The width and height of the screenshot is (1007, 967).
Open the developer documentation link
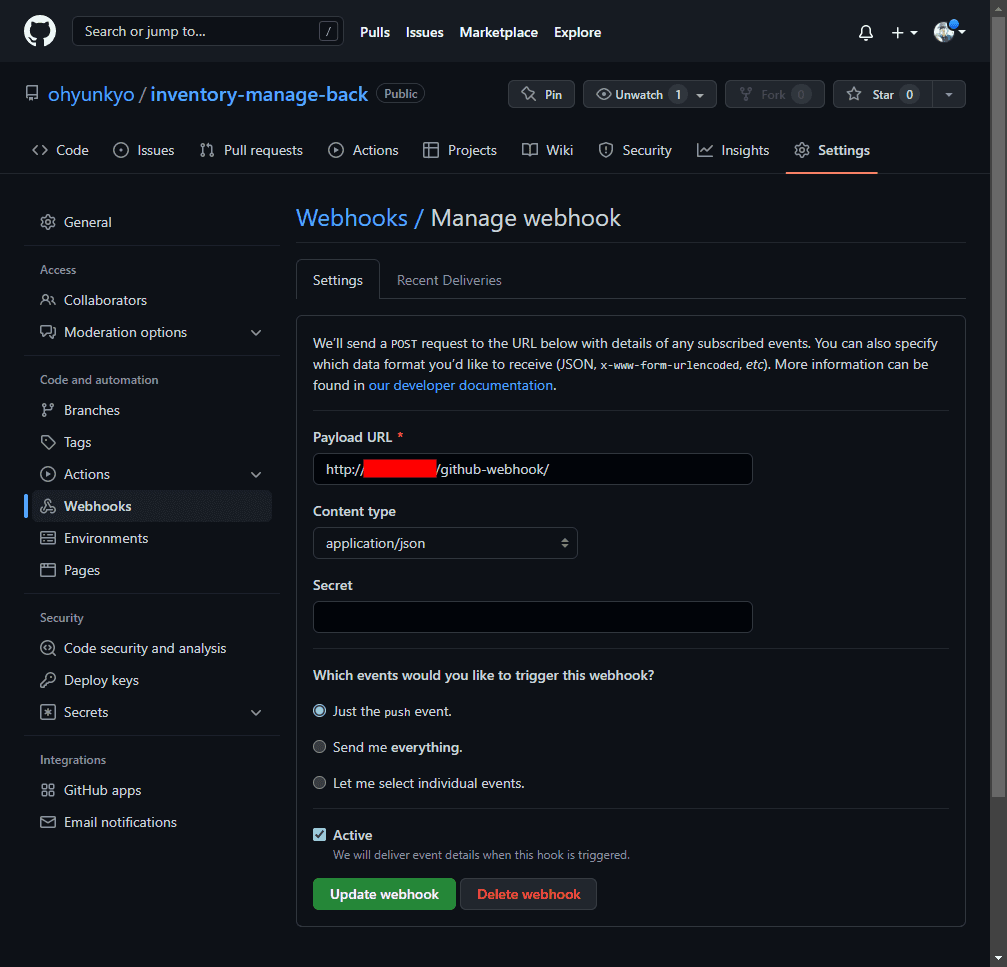tap(460, 385)
